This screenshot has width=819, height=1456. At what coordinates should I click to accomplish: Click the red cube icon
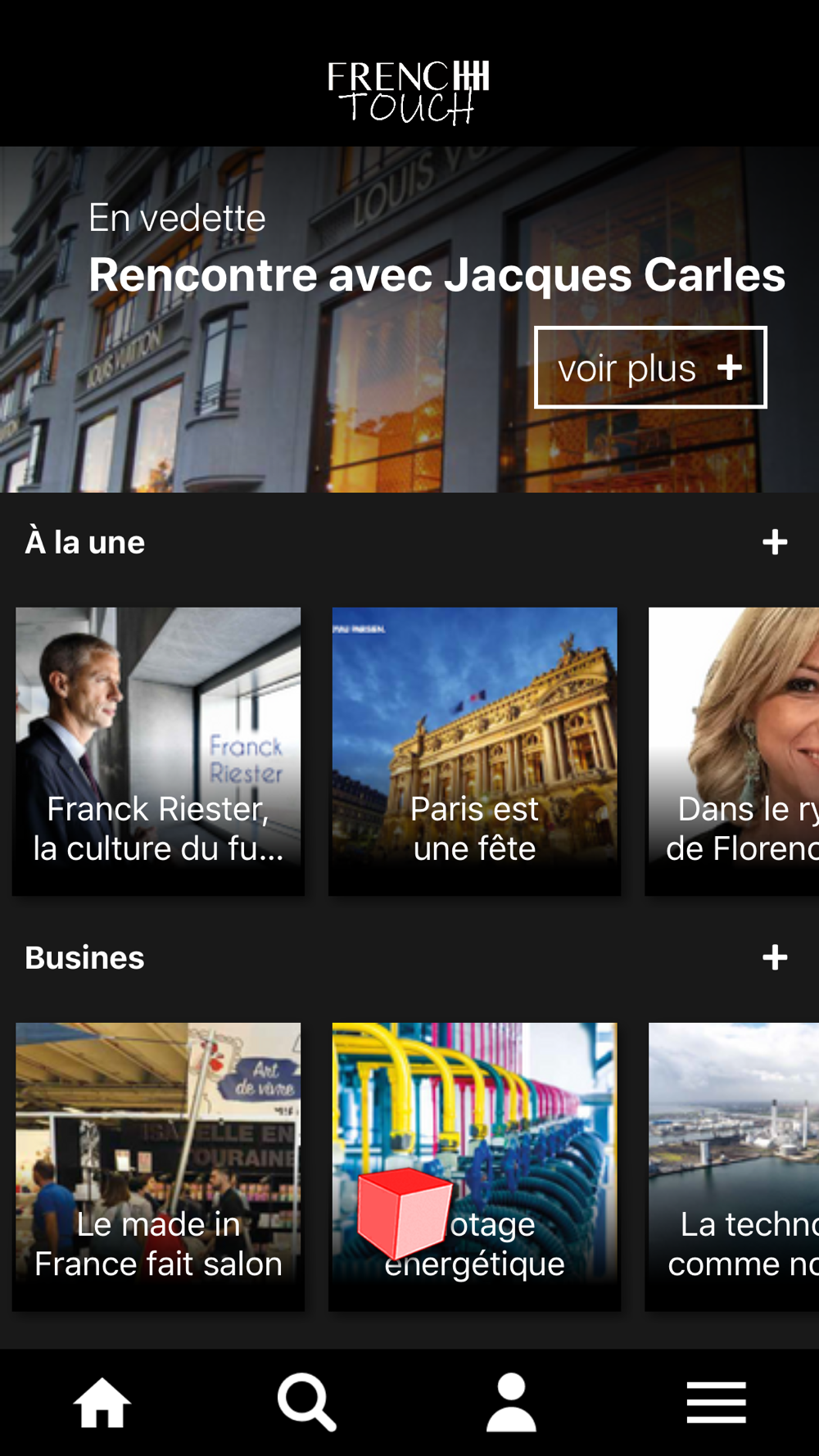404,1213
